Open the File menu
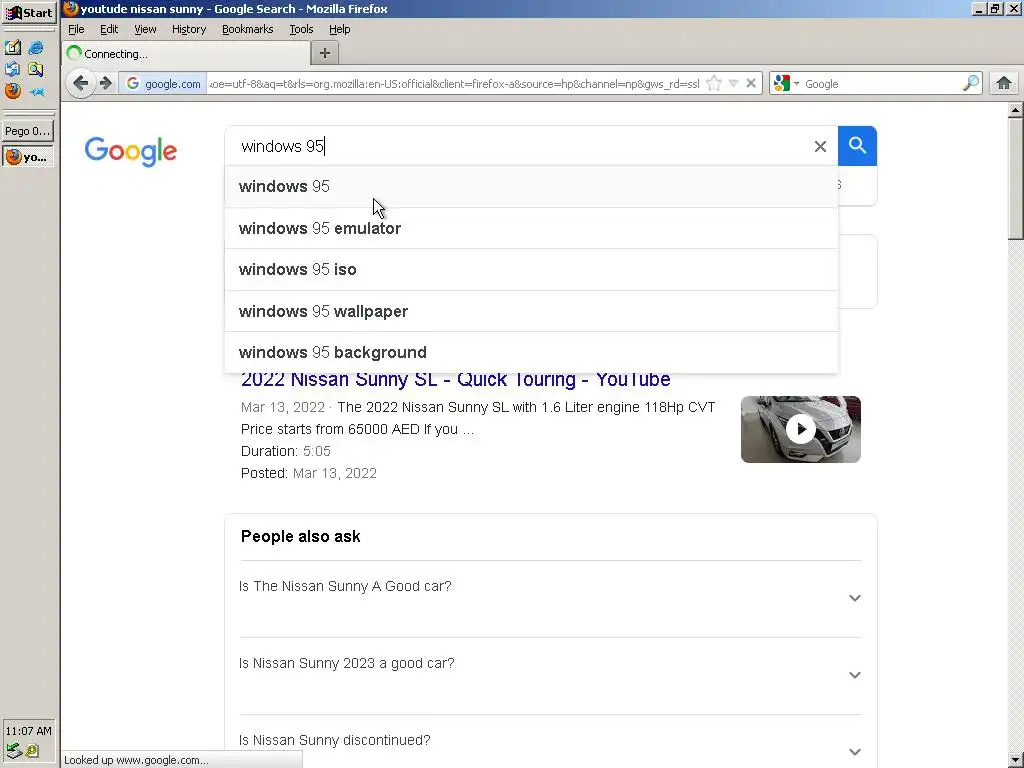This screenshot has height=768, width=1024. pos(76,29)
